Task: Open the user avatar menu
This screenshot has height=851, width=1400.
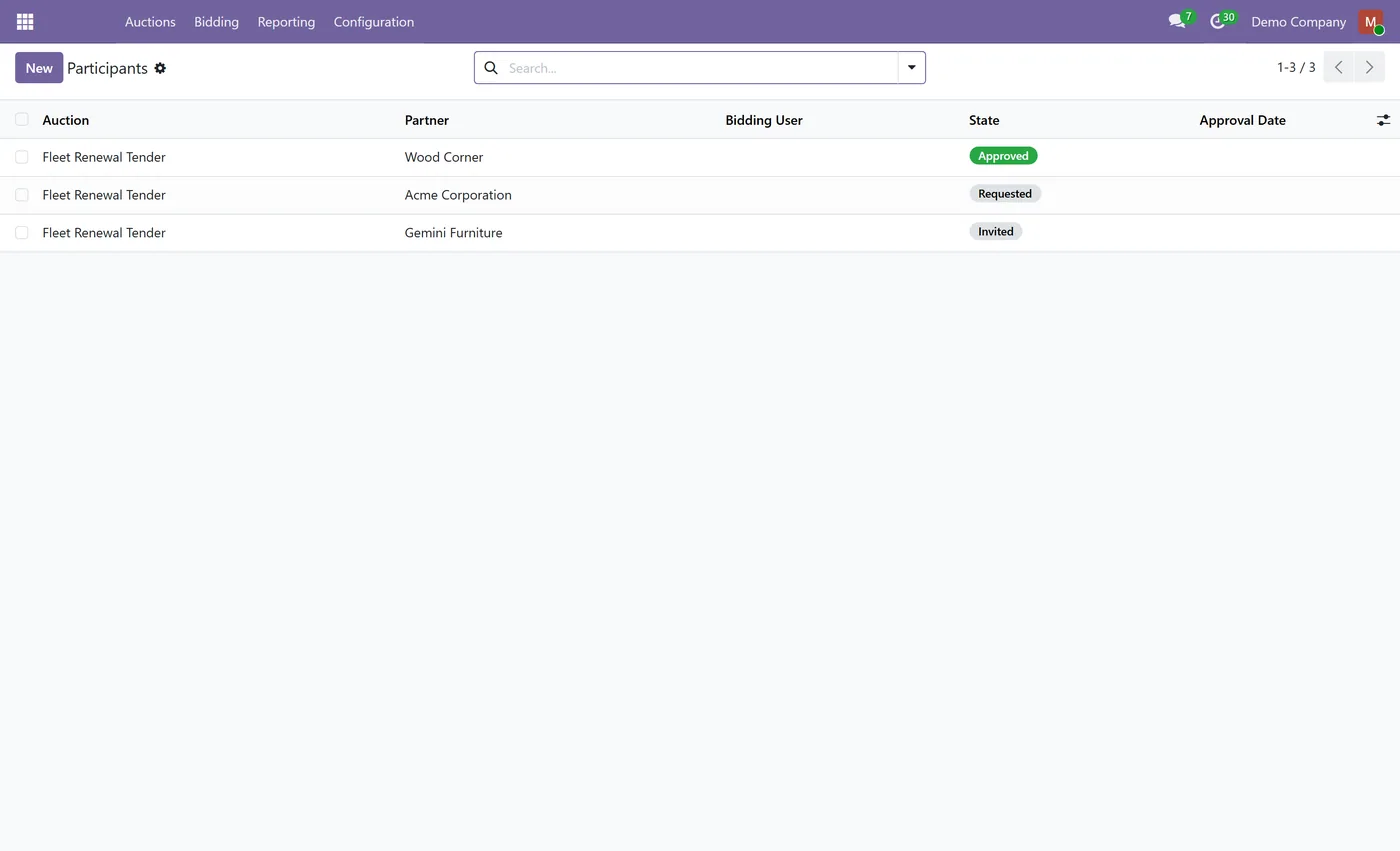Action: [x=1371, y=21]
